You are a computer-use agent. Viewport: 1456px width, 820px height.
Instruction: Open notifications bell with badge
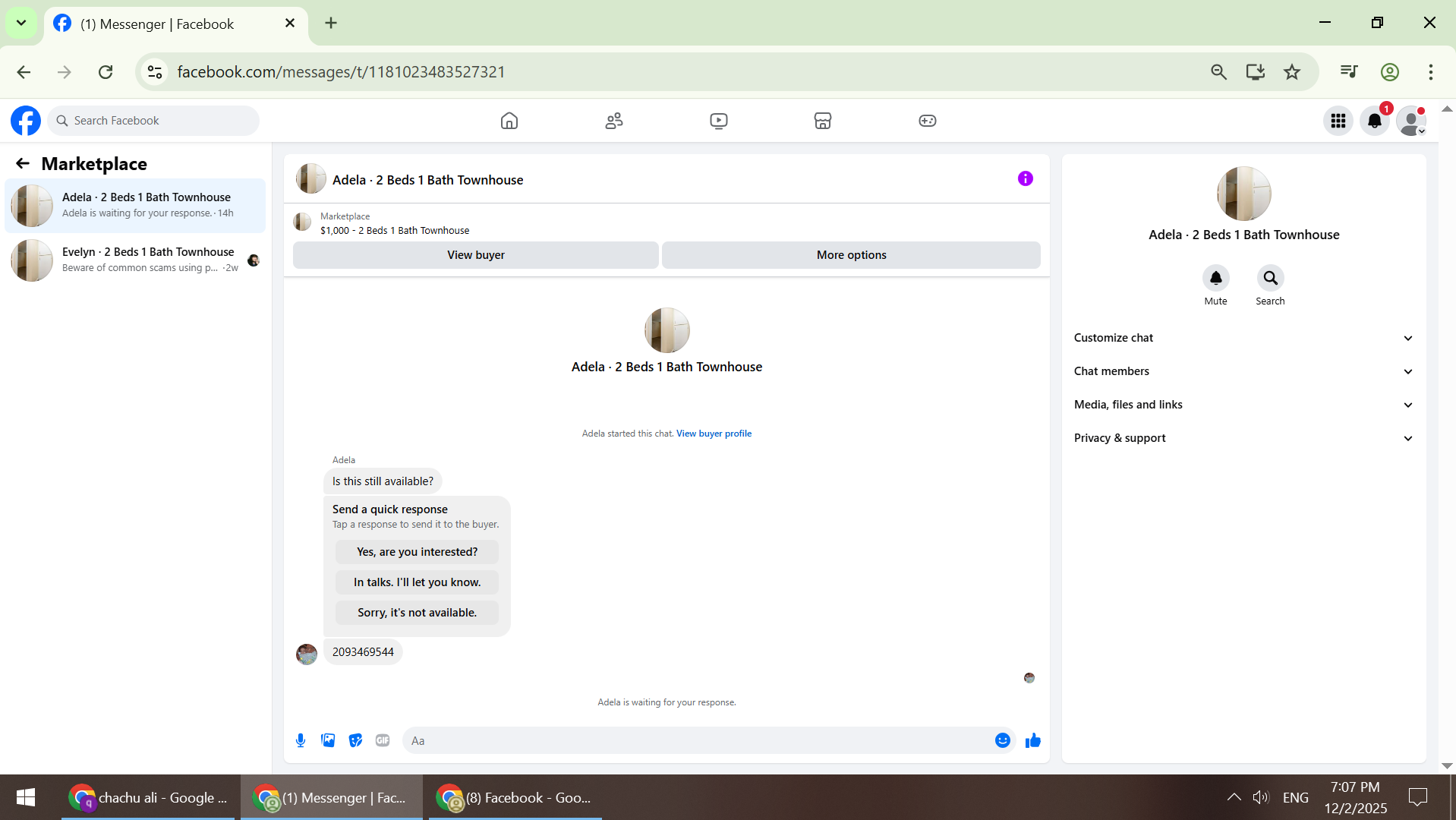pos(1375,121)
